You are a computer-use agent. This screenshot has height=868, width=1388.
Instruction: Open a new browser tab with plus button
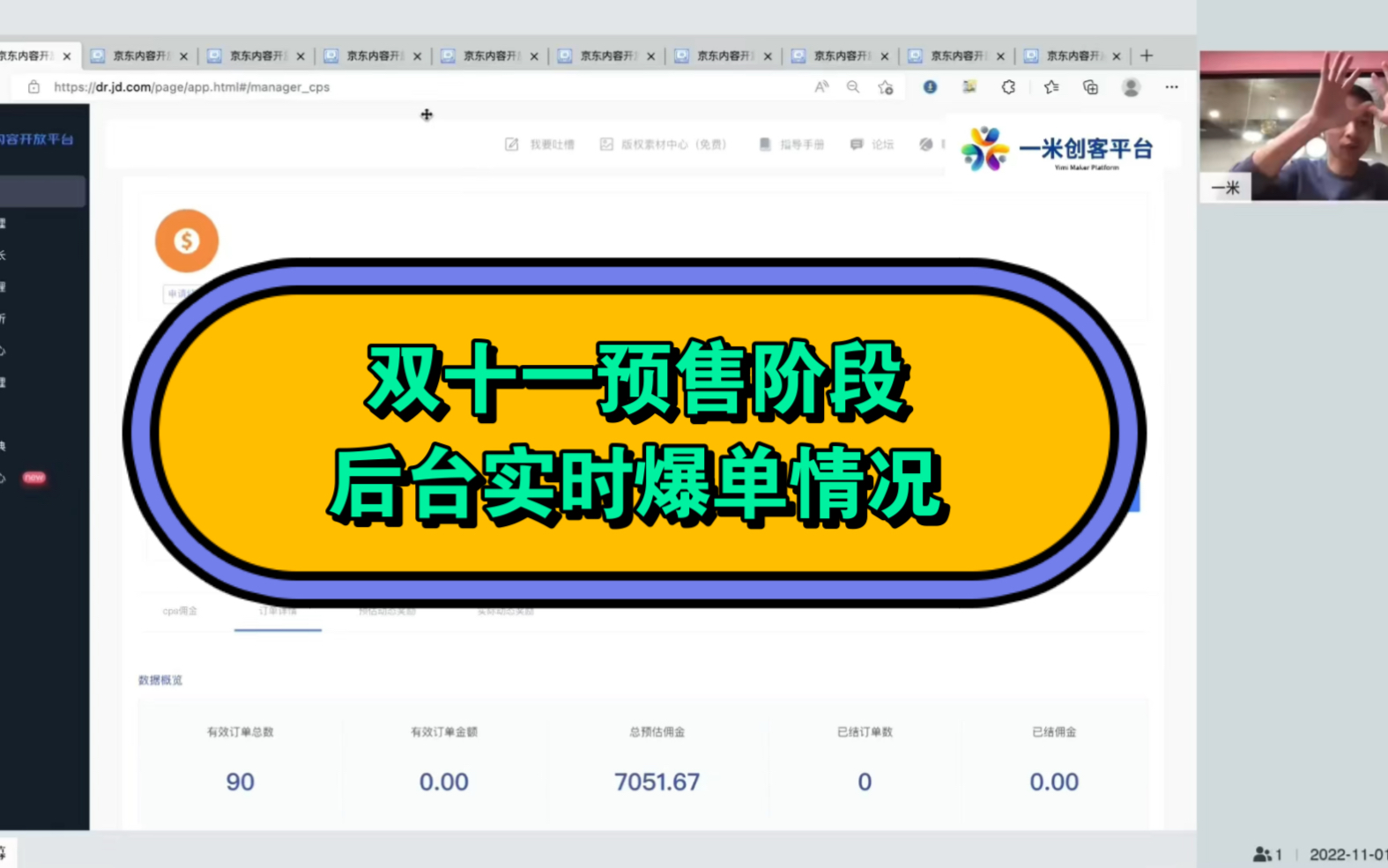pos(1147,56)
